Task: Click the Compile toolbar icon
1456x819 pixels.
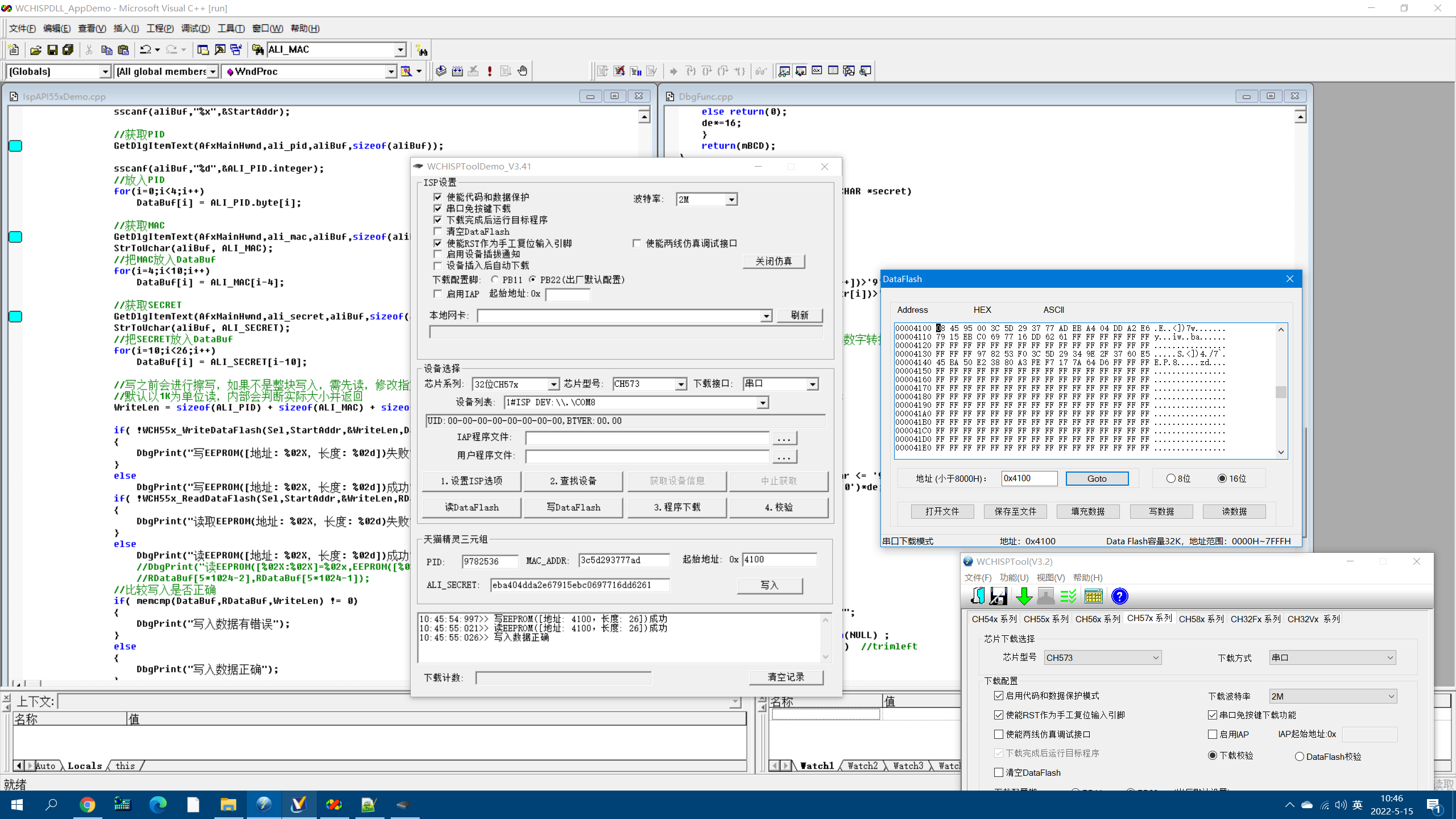Action: (x=441, y=71)
